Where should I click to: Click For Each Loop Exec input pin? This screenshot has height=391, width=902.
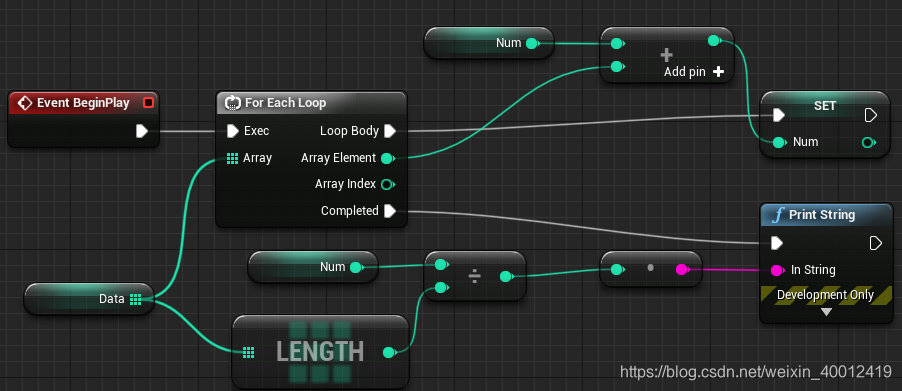[x=232, y=131]
